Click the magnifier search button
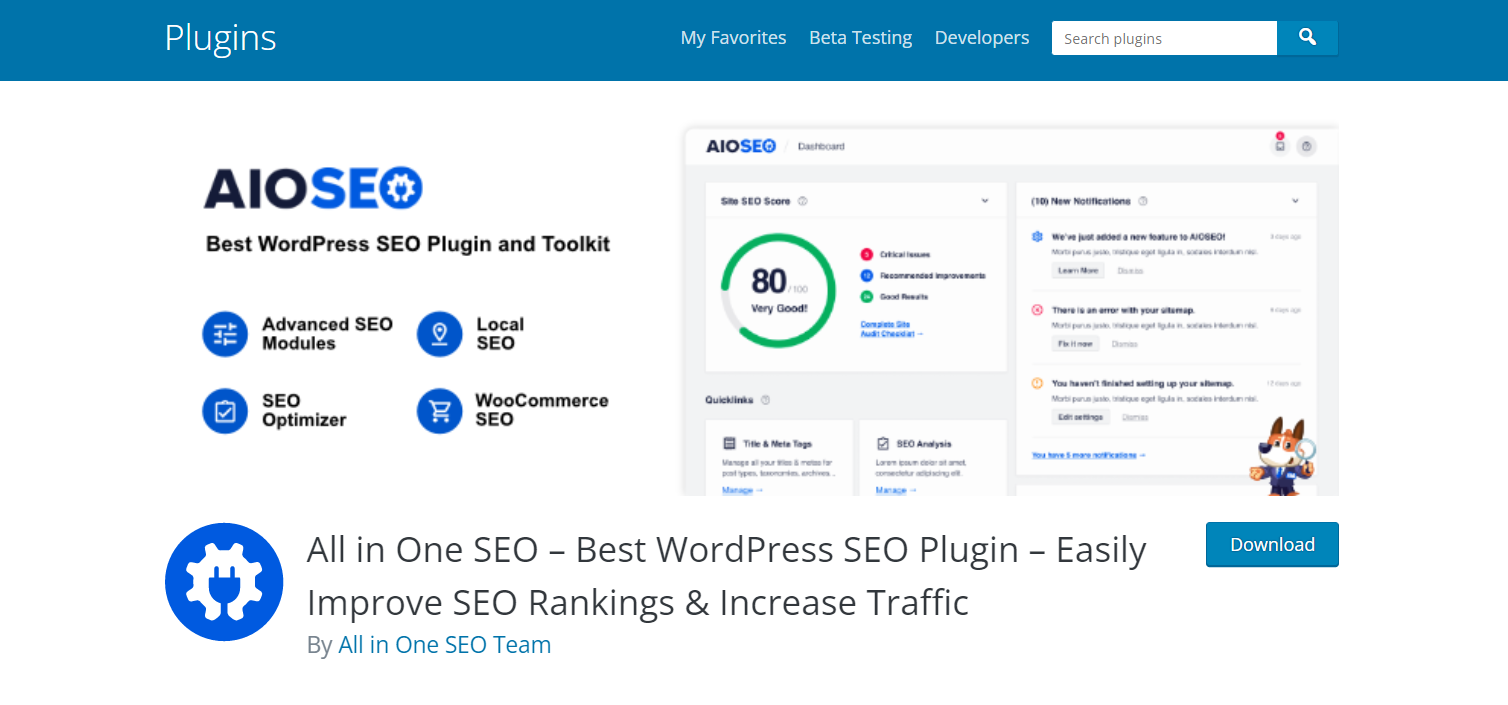The image size is (1508, 705). pos(1307,38)
